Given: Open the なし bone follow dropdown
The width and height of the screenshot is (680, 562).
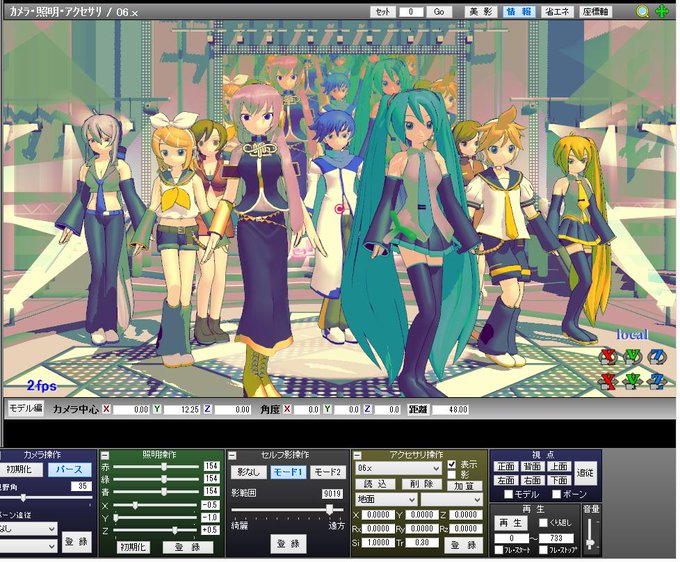Looking at the screenshot, I should pos(28,529).
